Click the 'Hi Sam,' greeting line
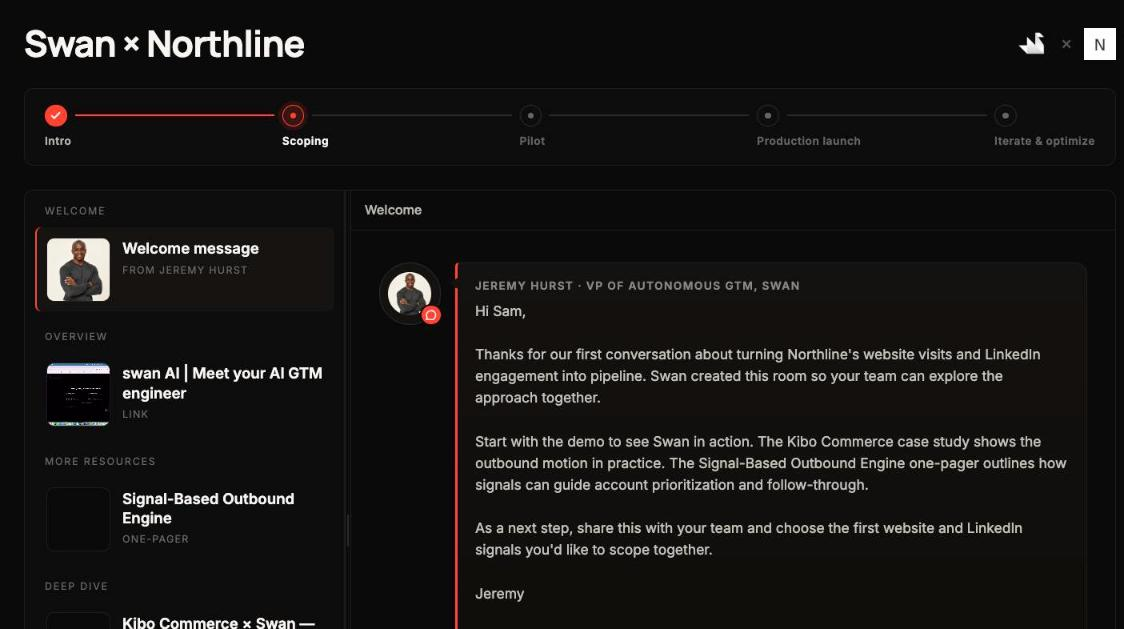Image resolution: width=1124 pixels, height=629 pixels. pyautogui.click(x=500, y=311)
